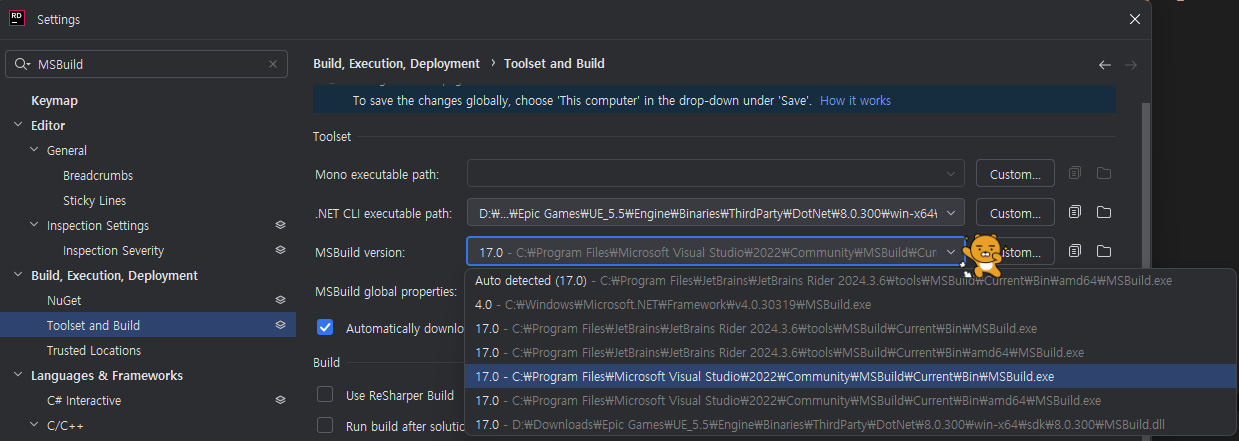Click the Toolset section heading
Image resolution: width=1239 pixels, height=441 pixels.
332,137
